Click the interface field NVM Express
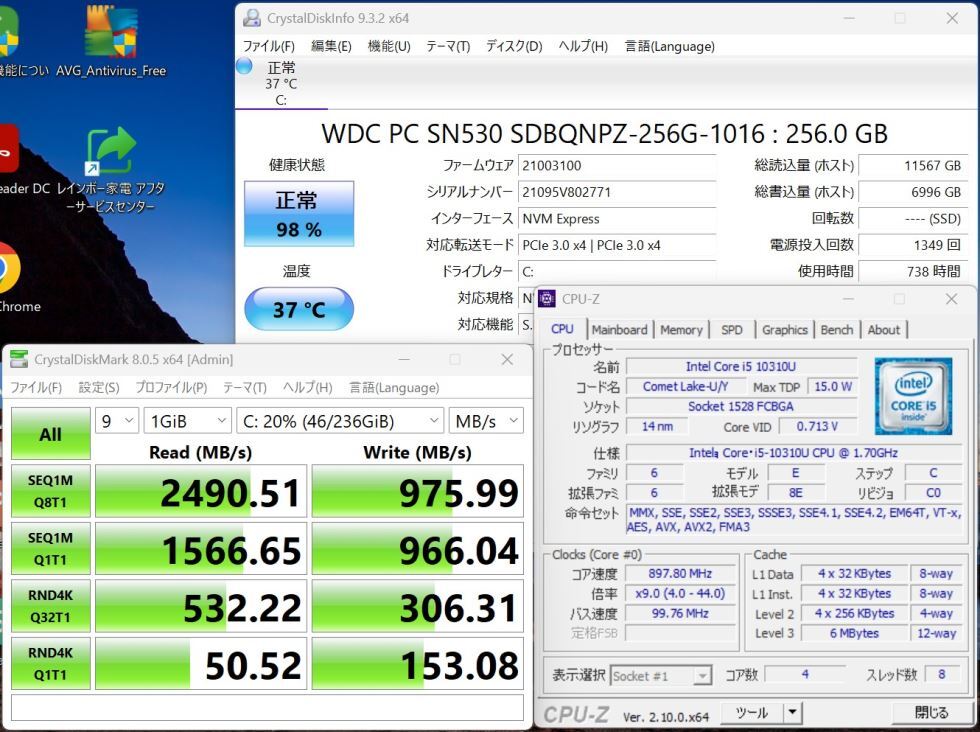980x732 pixels. pyautogui.click(x=617, y=219)
